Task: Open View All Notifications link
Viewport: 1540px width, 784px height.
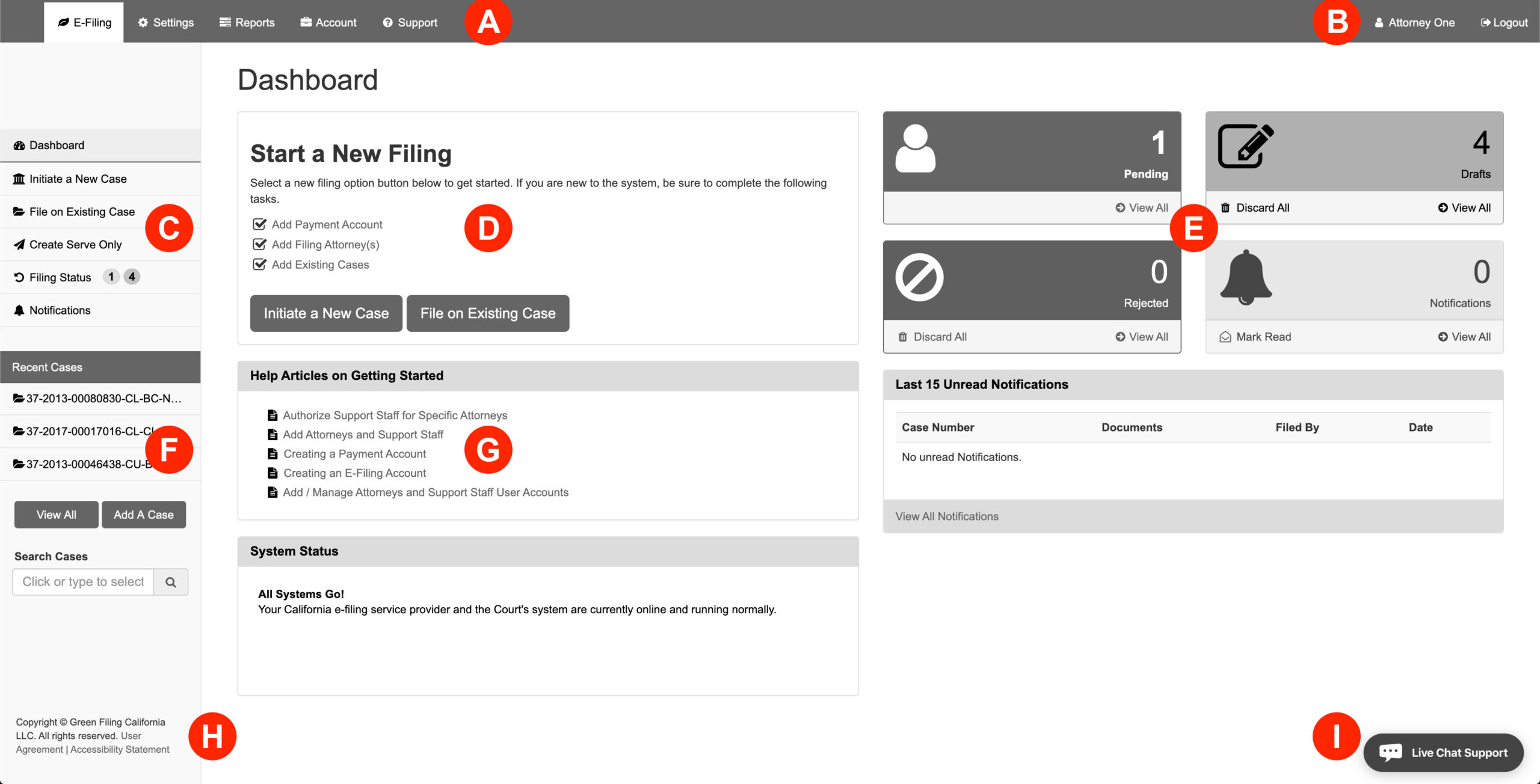Action: (x=946, y=516)
